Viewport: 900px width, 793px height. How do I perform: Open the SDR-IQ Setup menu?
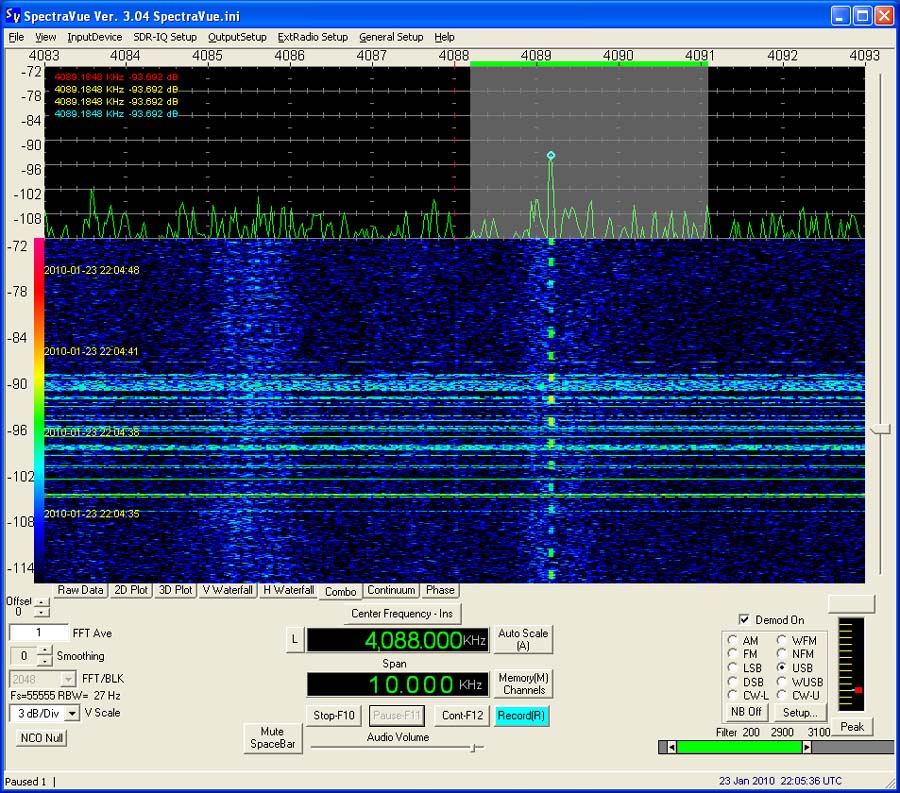tap(165, 37)
